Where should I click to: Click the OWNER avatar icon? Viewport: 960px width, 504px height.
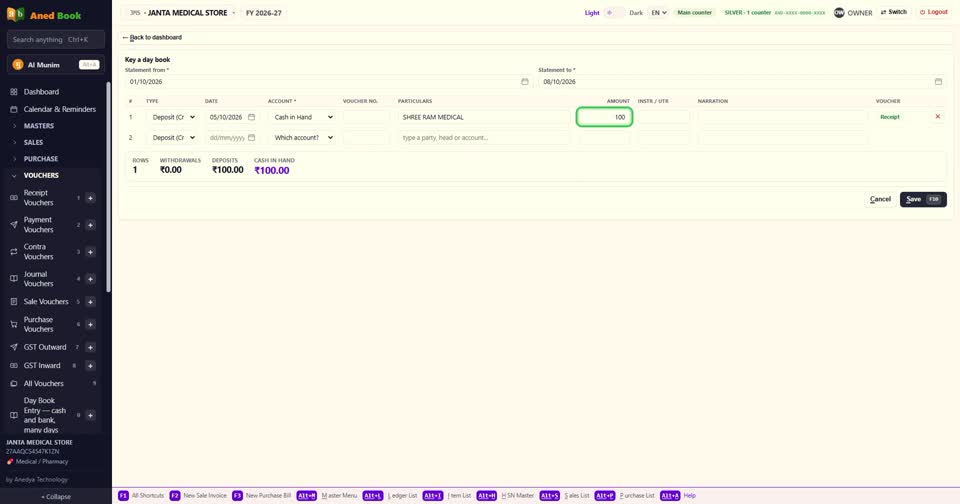pyautogui.click(x=839, y=12)
